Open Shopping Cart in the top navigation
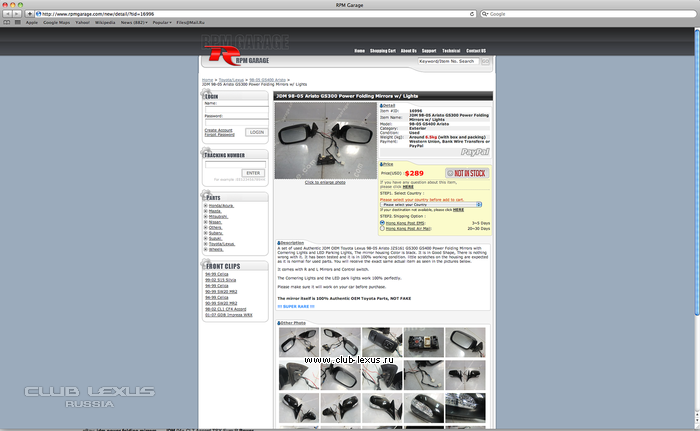This screenshot has height=431, width=700. [x=383, y=50]
